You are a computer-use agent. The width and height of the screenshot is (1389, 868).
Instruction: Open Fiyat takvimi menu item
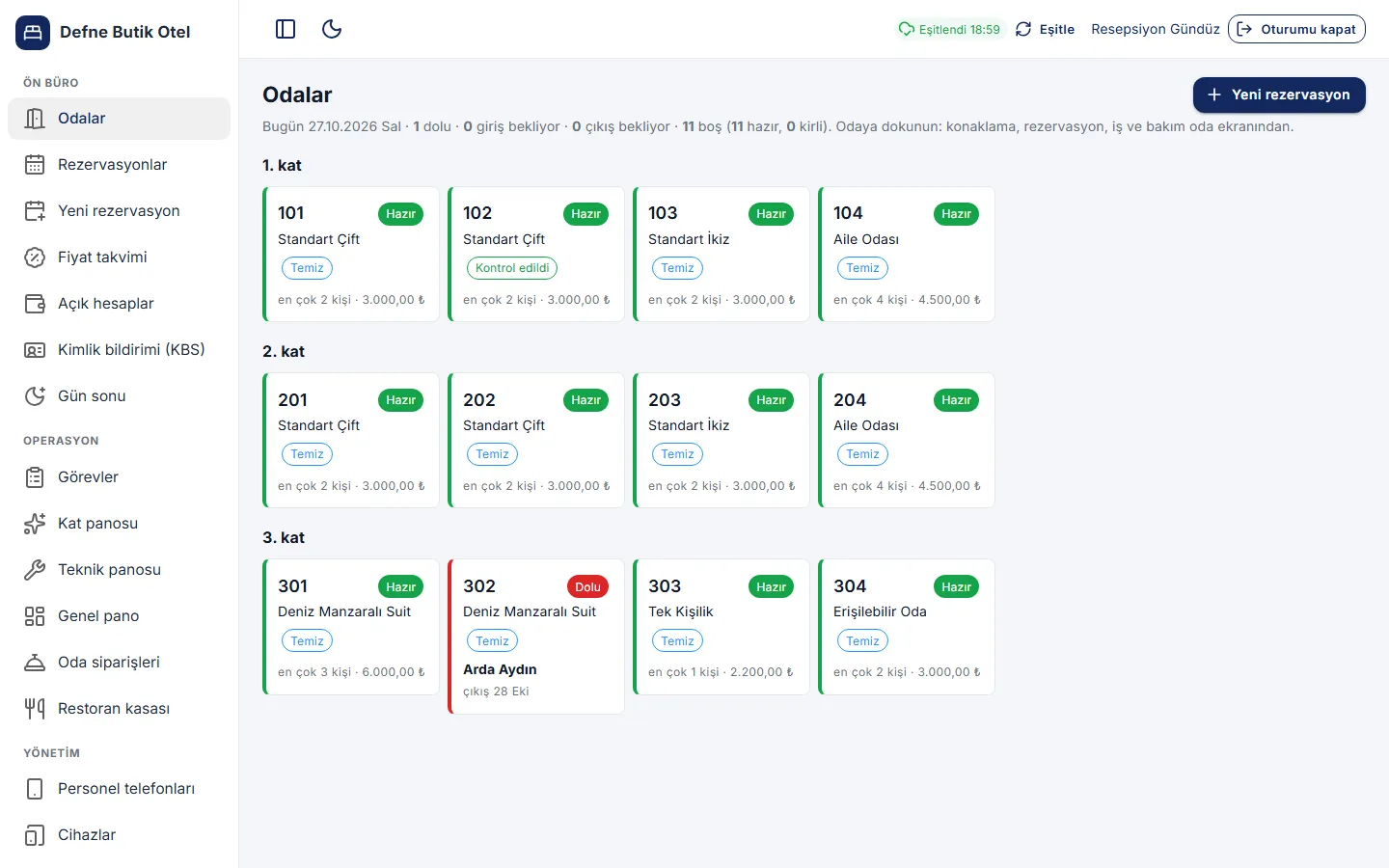[119, 258]
